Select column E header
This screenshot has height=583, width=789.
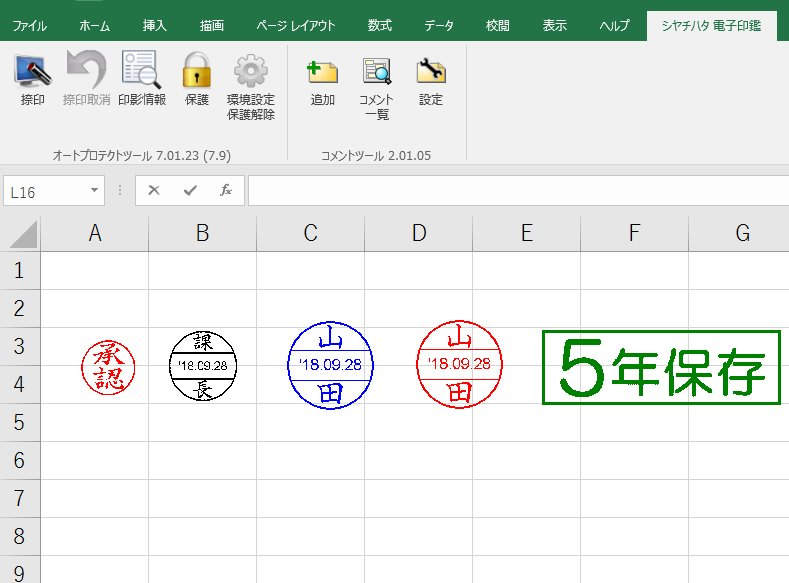(526, 233)
